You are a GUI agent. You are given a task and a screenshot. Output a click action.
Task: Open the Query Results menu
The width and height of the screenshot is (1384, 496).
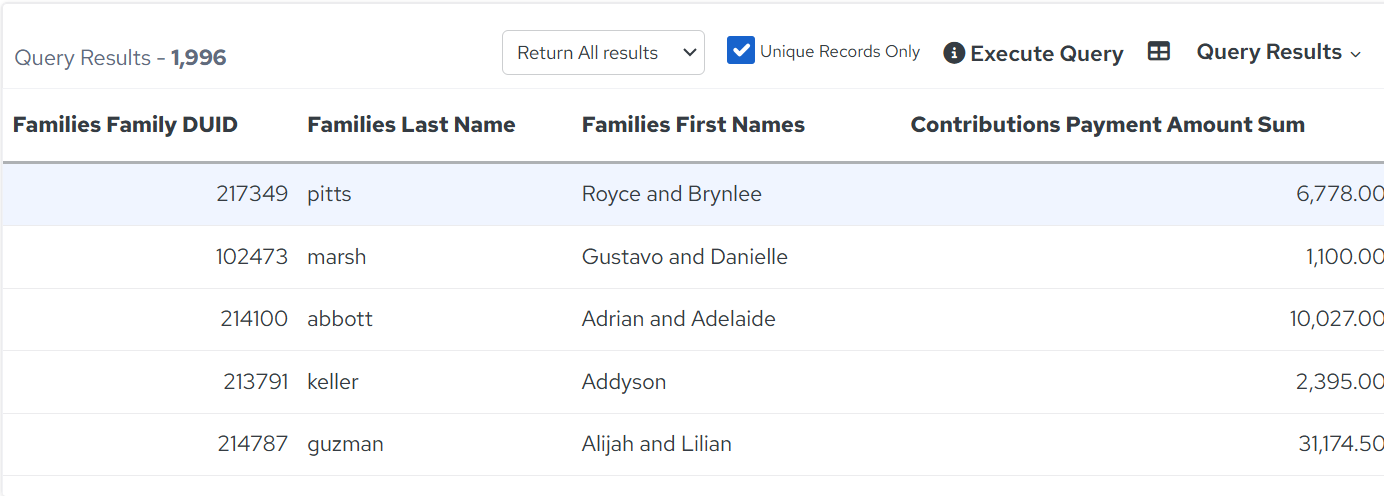[1279, 52]
